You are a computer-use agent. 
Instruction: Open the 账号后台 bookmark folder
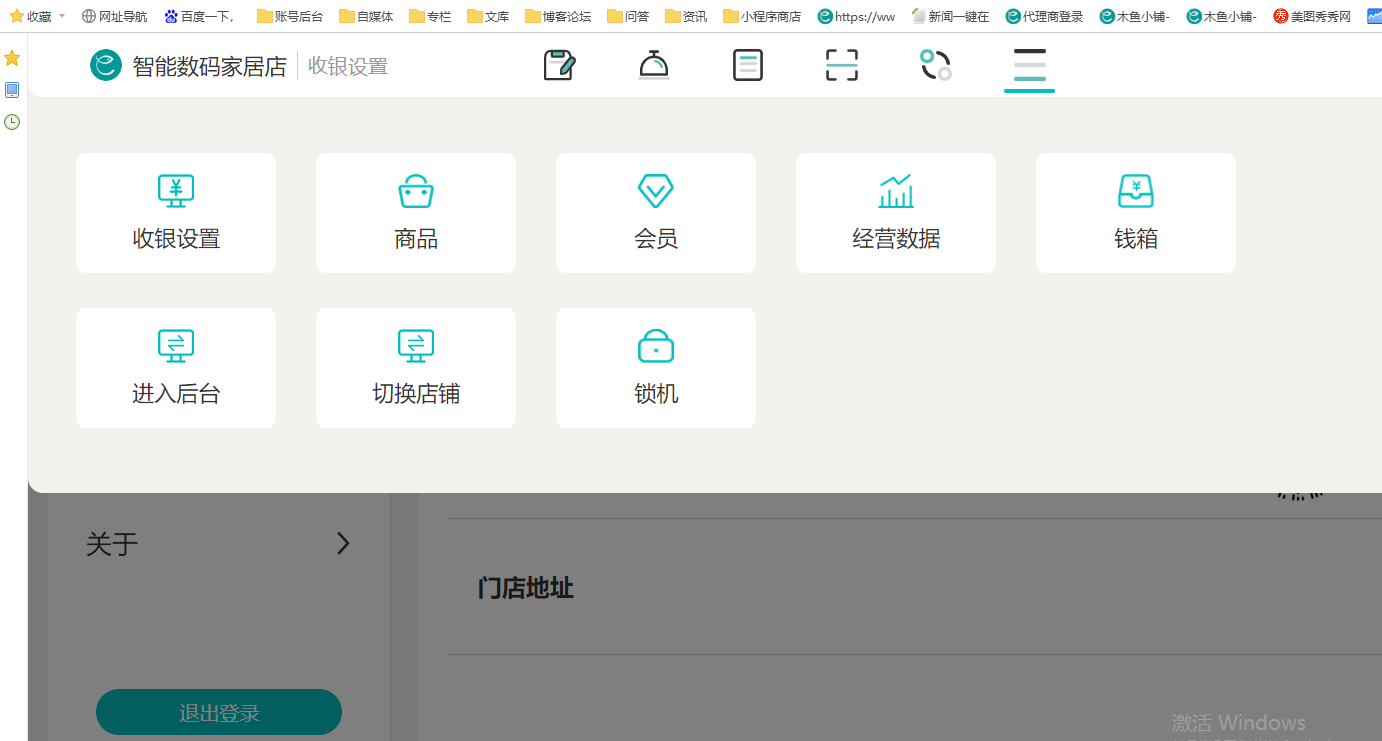click(290, 16)
